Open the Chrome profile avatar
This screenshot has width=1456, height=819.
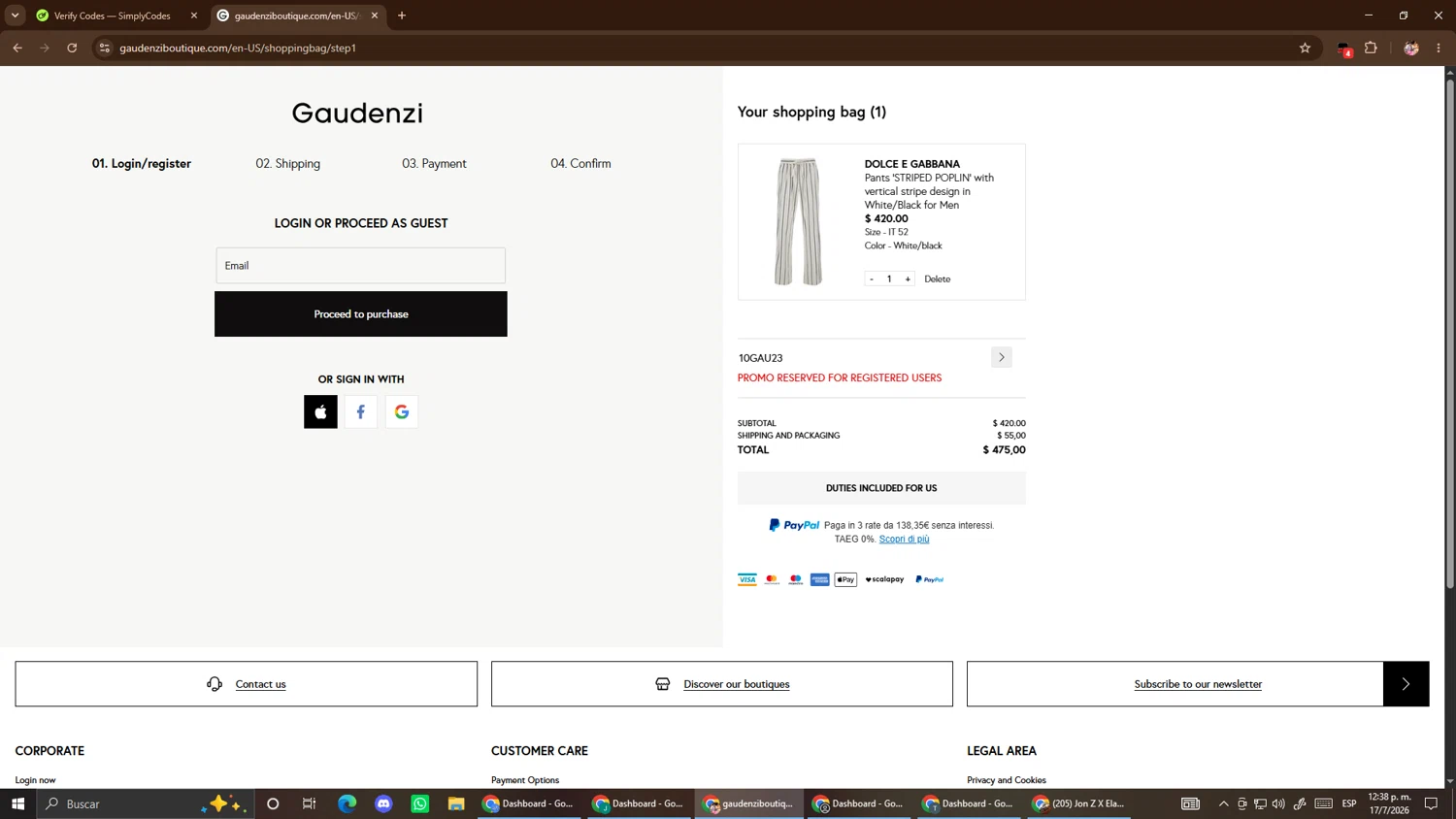pos(1411,48)
